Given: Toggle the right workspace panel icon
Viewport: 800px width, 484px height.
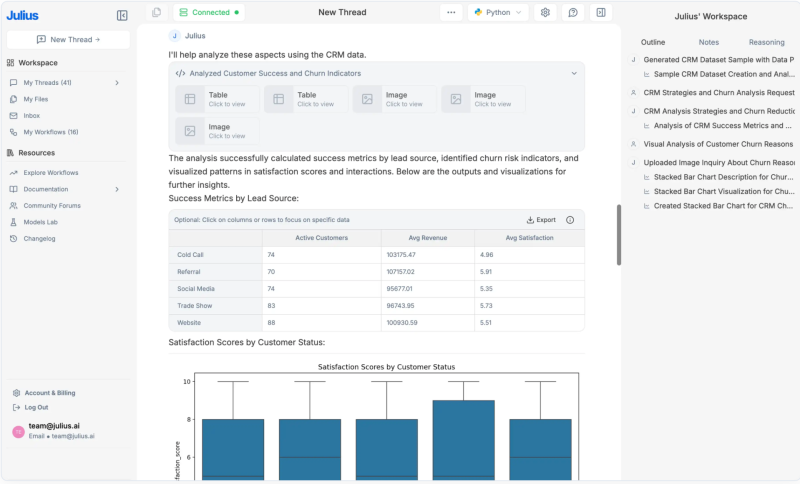Looking at the screenshot, I should click(600, 13).
